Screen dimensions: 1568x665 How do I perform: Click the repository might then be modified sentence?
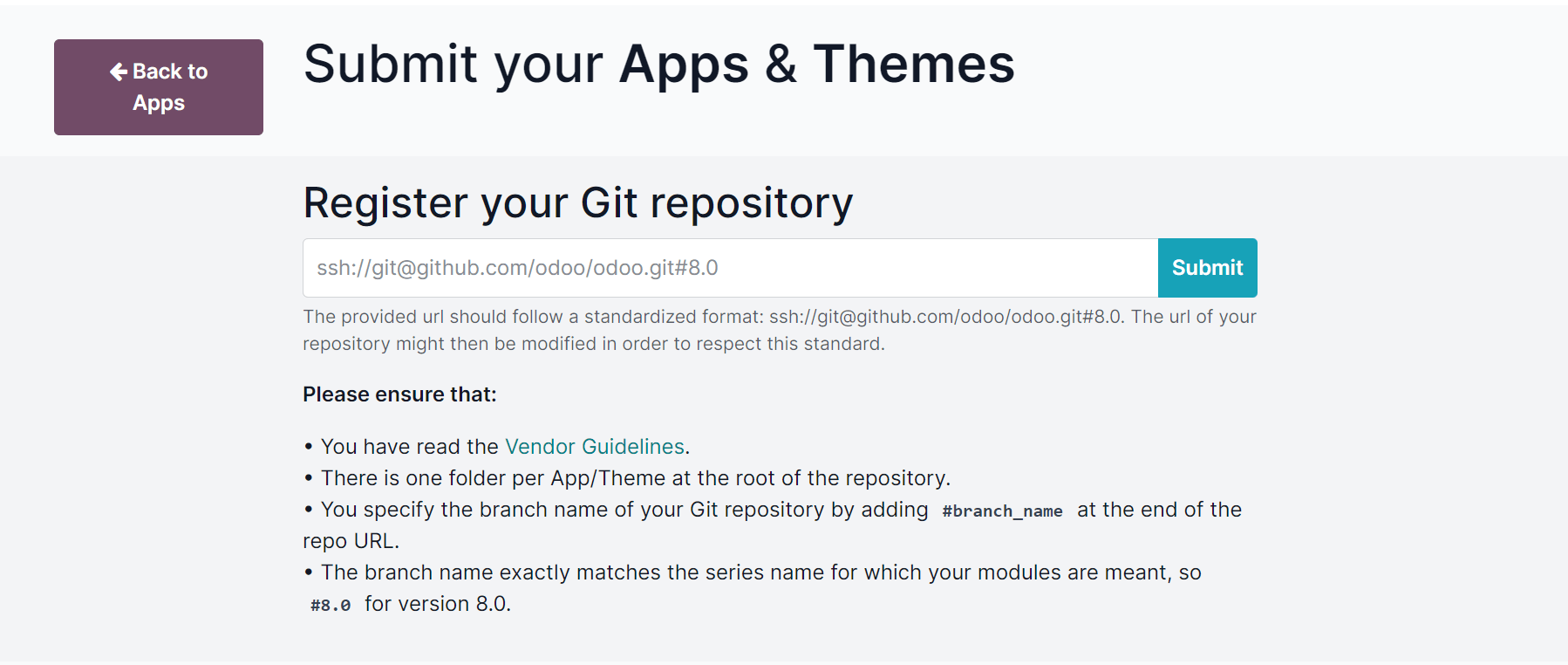pyautogui.click(x=594, y=344)
